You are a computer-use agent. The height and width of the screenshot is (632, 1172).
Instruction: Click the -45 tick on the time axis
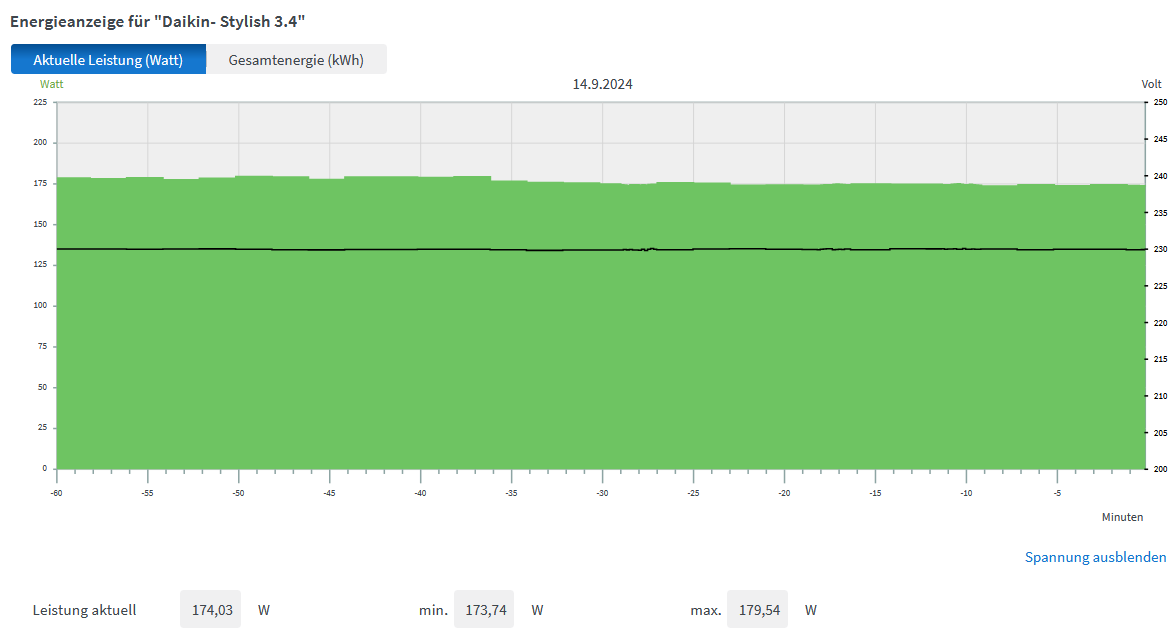pyautogui.click(x=329, y=493)
